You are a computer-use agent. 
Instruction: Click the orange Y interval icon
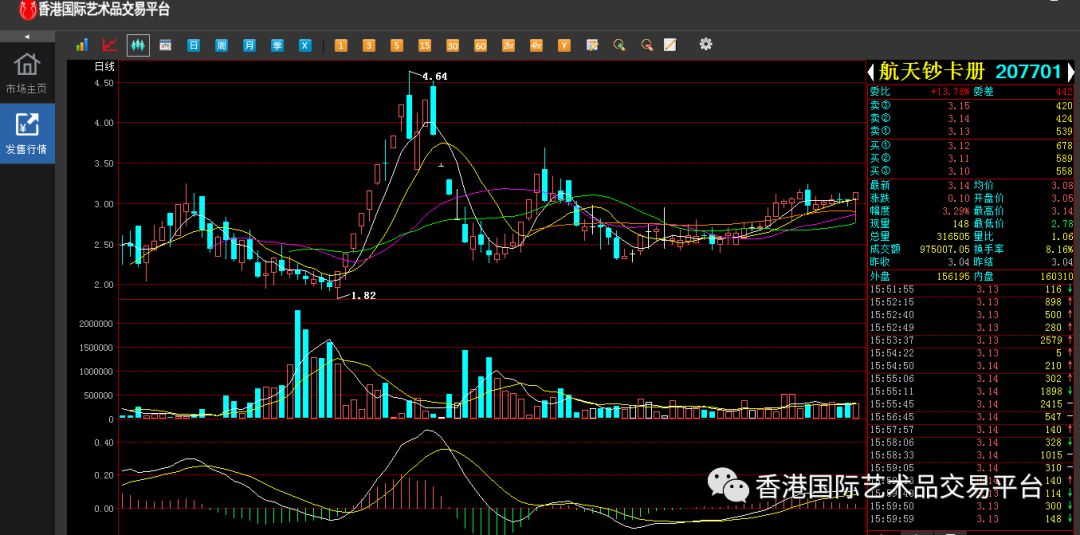(564, 45)
